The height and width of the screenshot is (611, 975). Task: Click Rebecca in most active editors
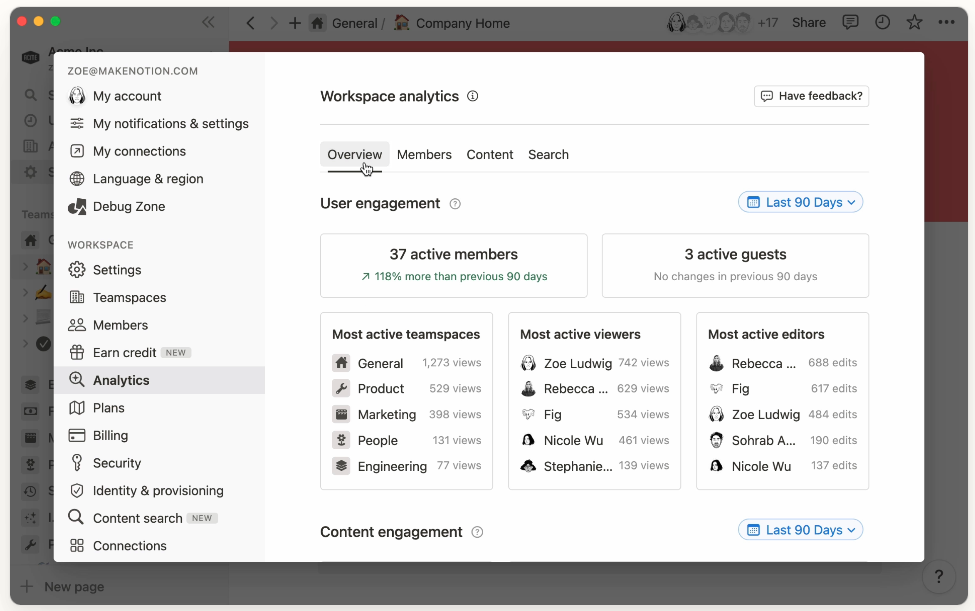point(782,363)
